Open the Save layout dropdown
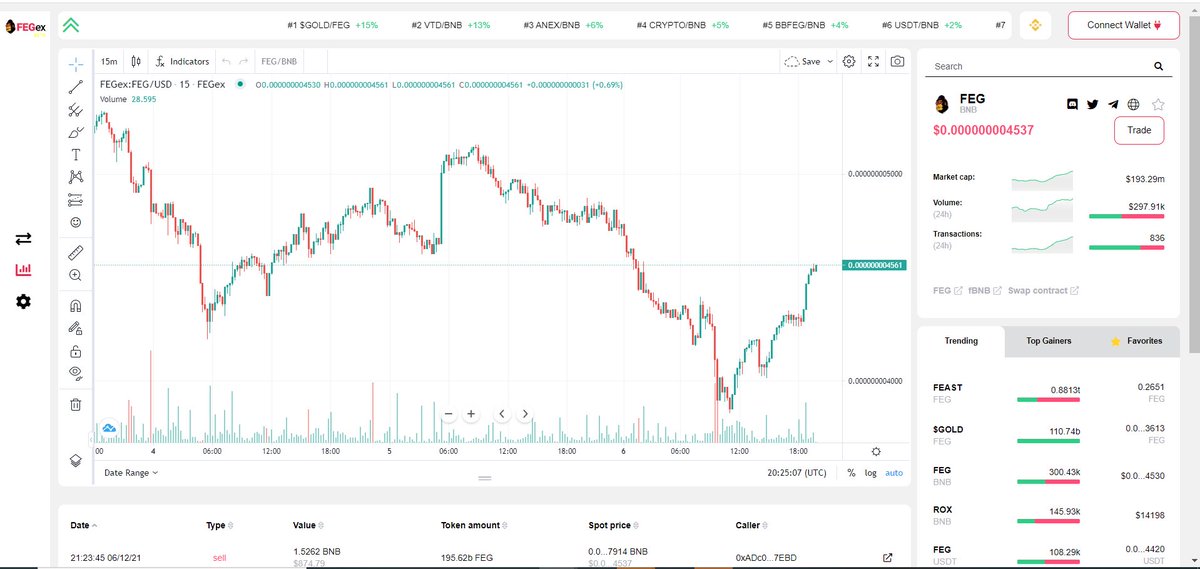Viewport: 1200px width, 569px height. tap(810, 61)
